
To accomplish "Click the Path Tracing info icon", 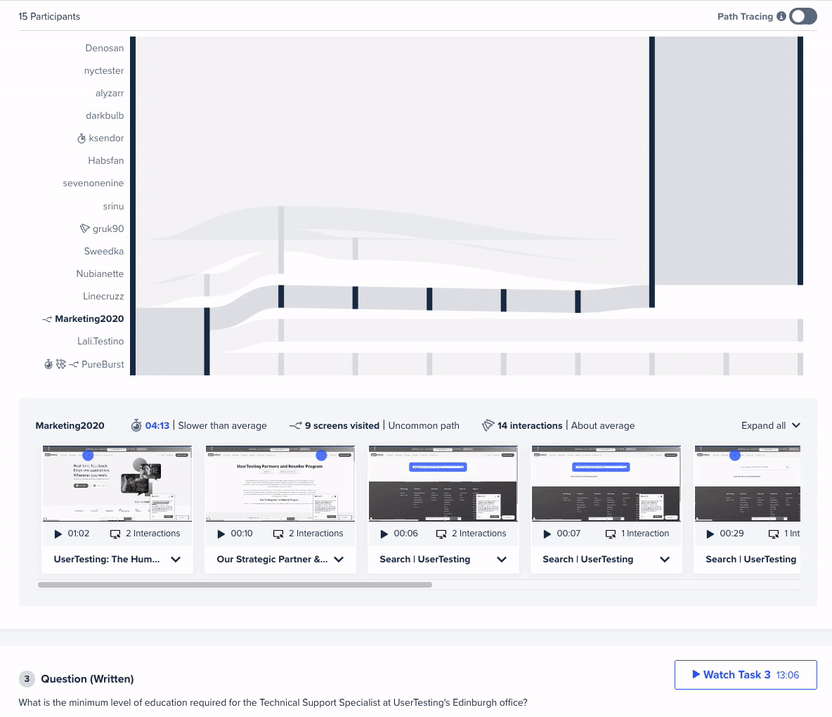I will (781, 17).
